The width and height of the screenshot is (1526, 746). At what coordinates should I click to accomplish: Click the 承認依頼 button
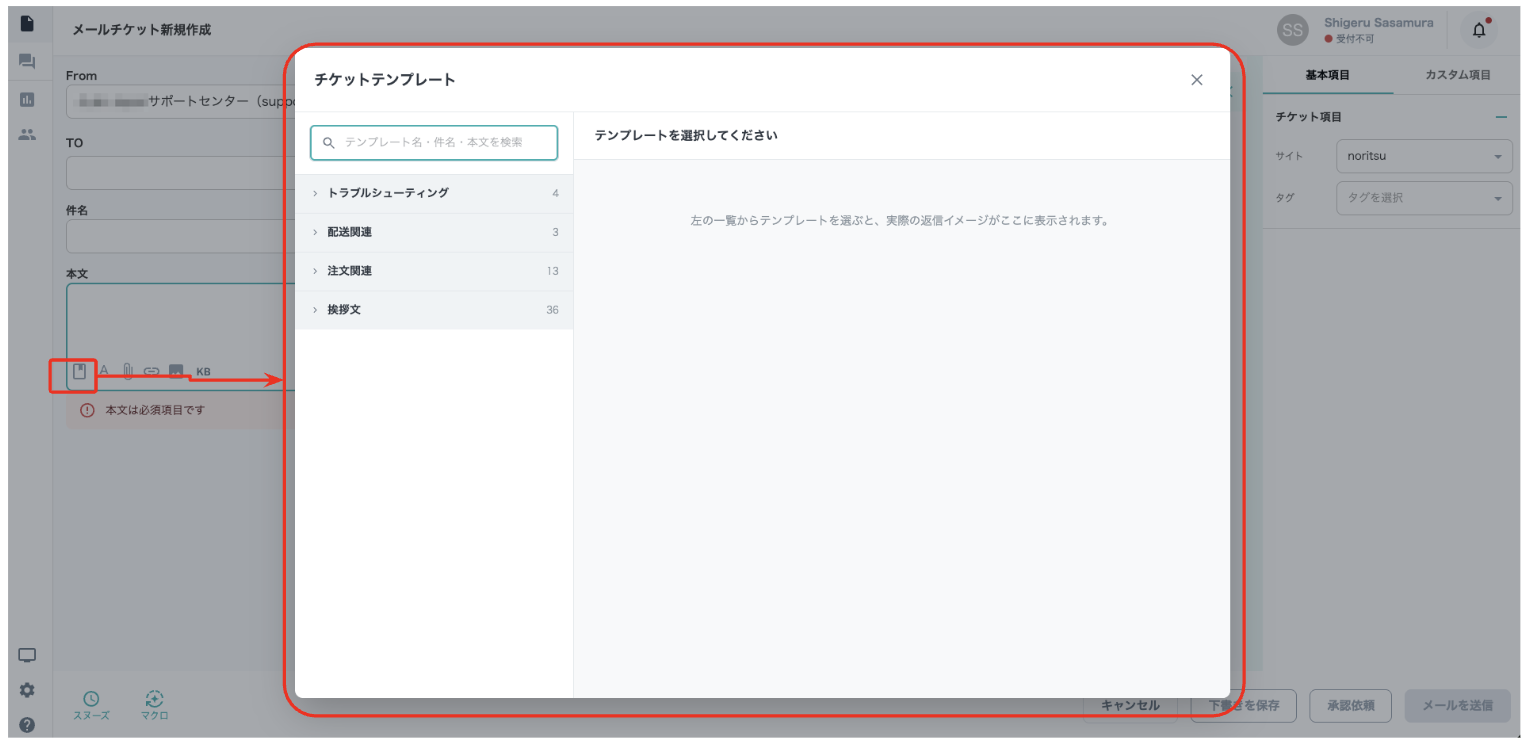[1351, 705]
